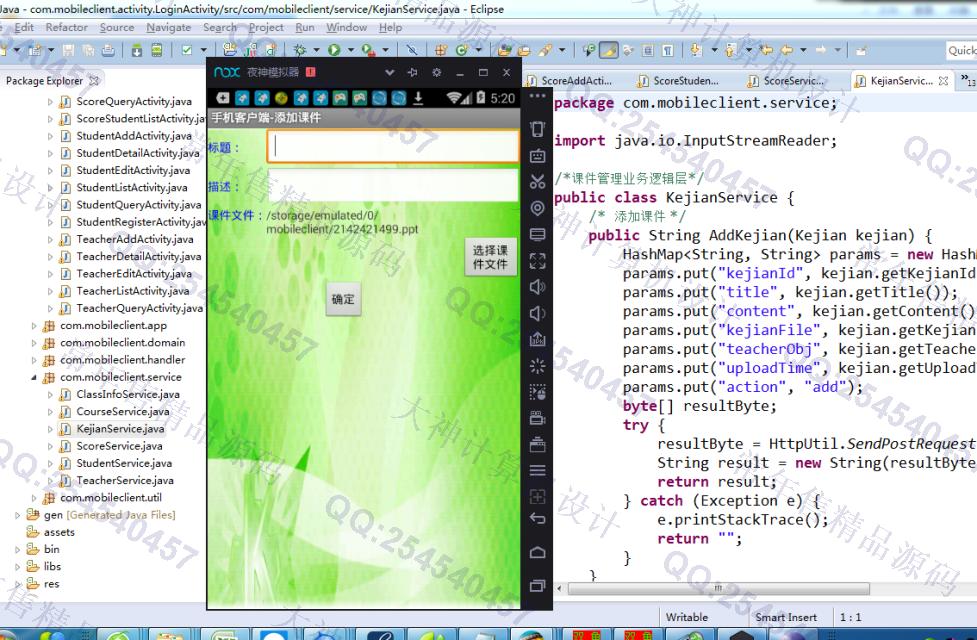Click the Save icon in Eclipse toolbar

[x=69, y=50]
